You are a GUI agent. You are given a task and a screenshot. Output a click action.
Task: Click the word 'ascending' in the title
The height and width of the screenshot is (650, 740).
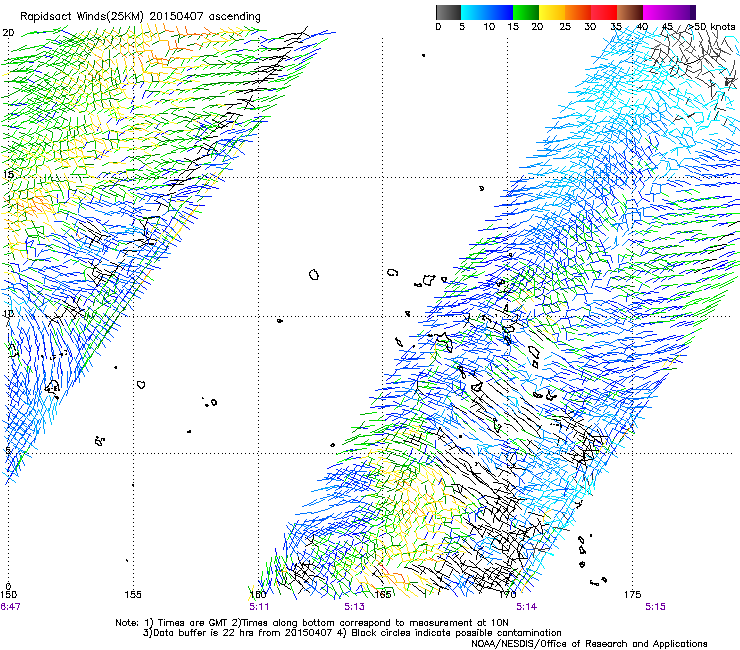(235, 17)
